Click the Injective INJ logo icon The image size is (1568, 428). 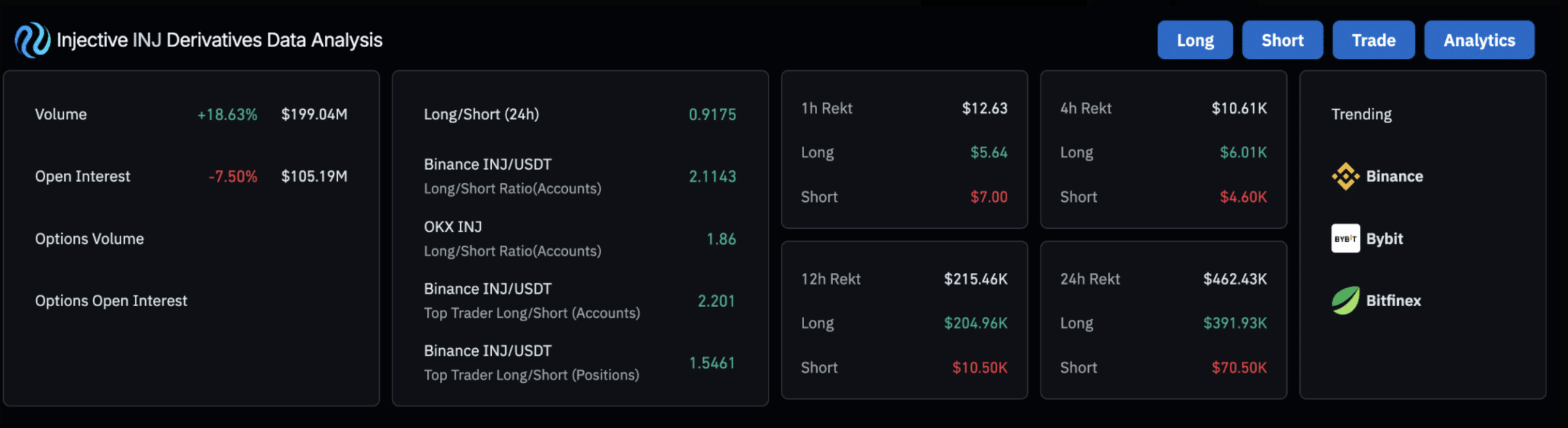(32, 40)
